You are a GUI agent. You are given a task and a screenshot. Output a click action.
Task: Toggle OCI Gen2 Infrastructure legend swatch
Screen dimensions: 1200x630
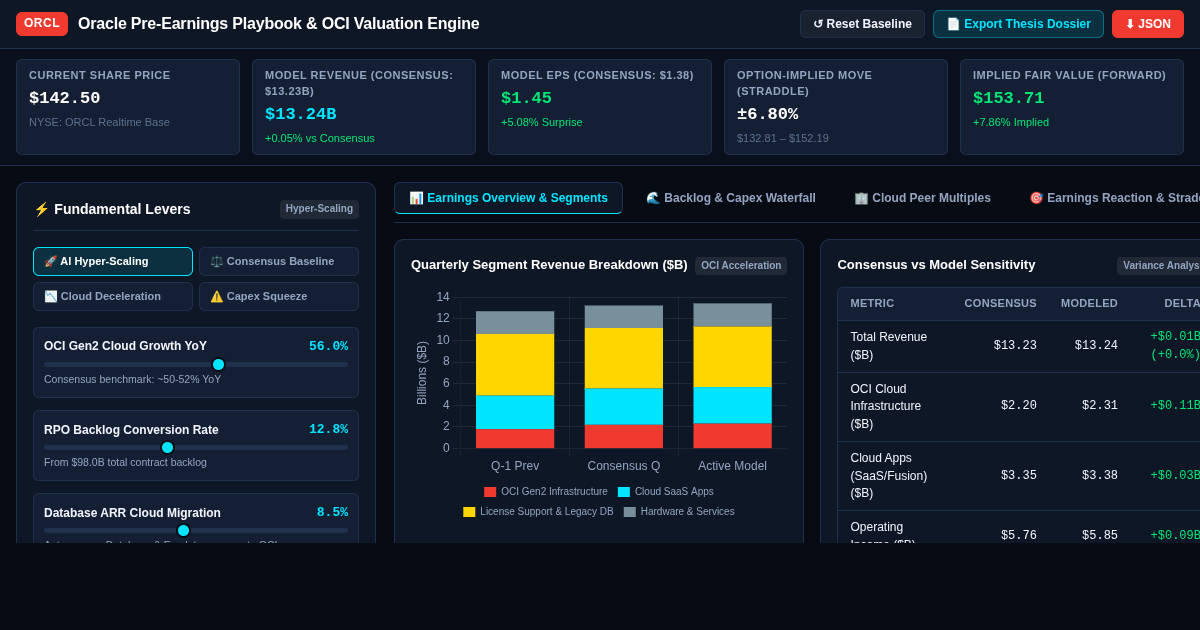490,492
